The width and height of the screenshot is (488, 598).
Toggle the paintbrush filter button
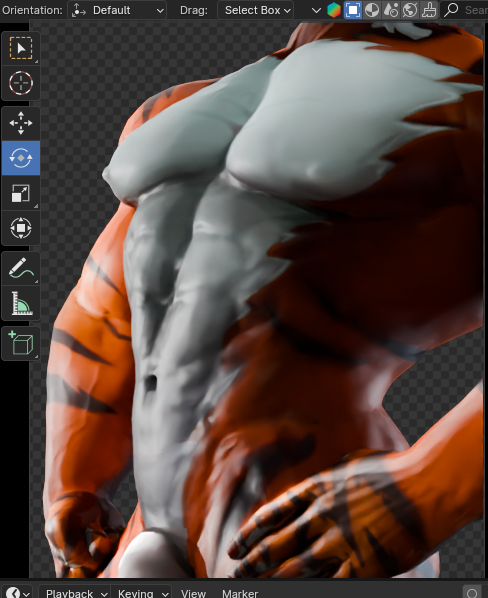[429, 10]
